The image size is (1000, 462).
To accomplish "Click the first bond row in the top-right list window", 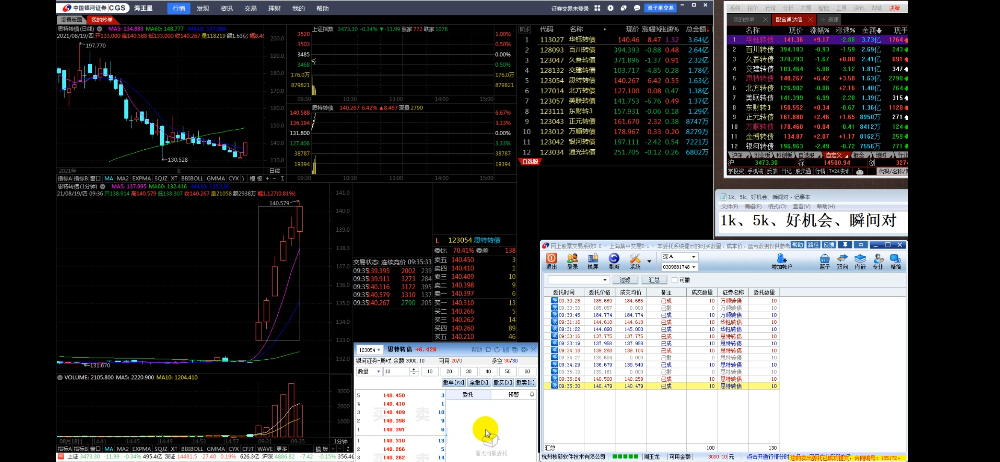I will click(817, 40).
